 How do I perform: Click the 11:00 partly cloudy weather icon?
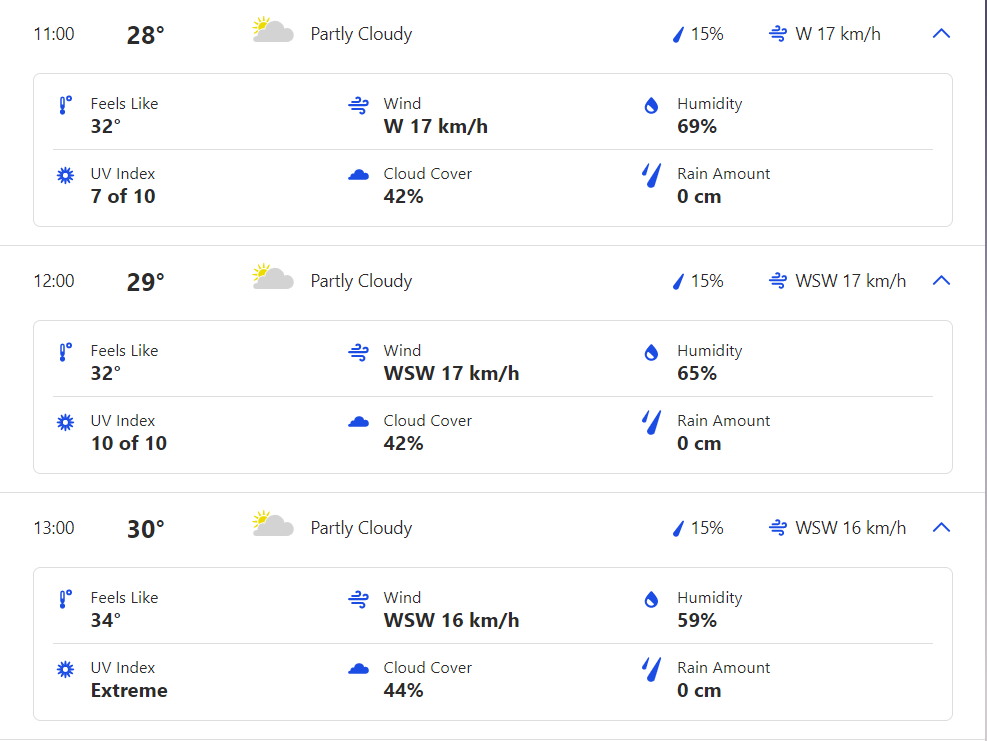point(273,31)
